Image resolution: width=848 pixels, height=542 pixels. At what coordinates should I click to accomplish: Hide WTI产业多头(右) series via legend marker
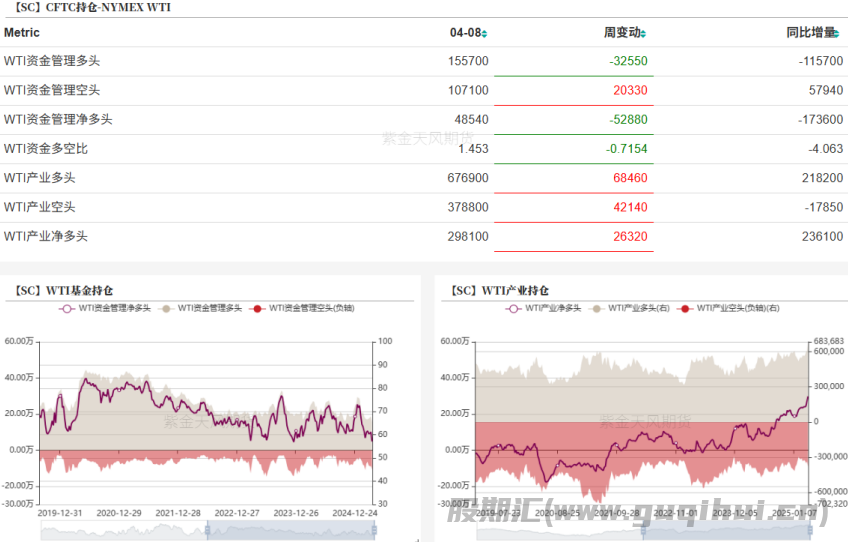(x=598, y=309)
